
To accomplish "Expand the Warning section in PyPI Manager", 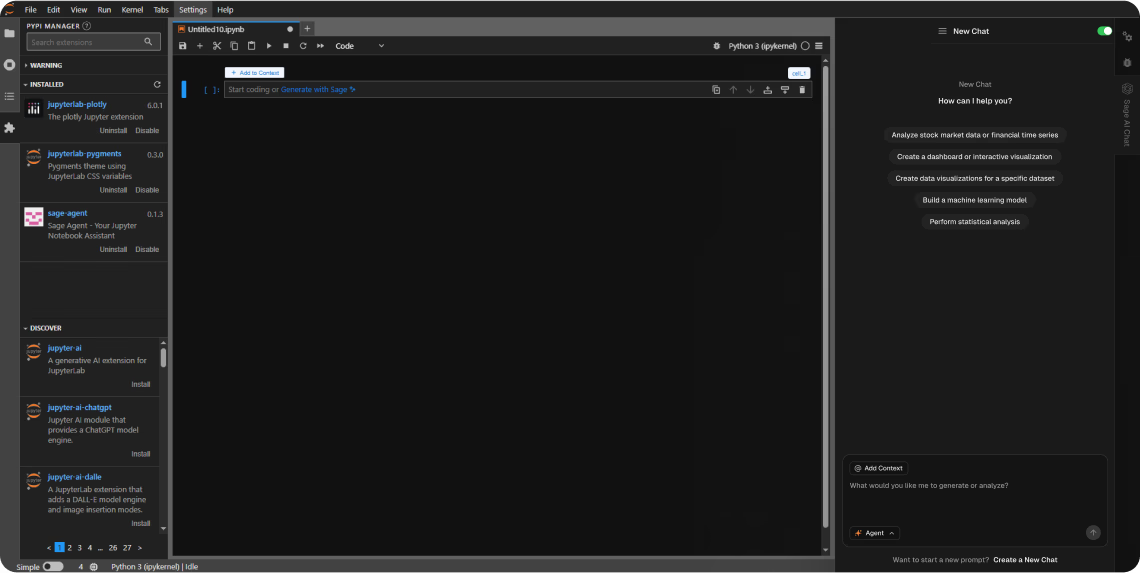I will coord(45,65).
